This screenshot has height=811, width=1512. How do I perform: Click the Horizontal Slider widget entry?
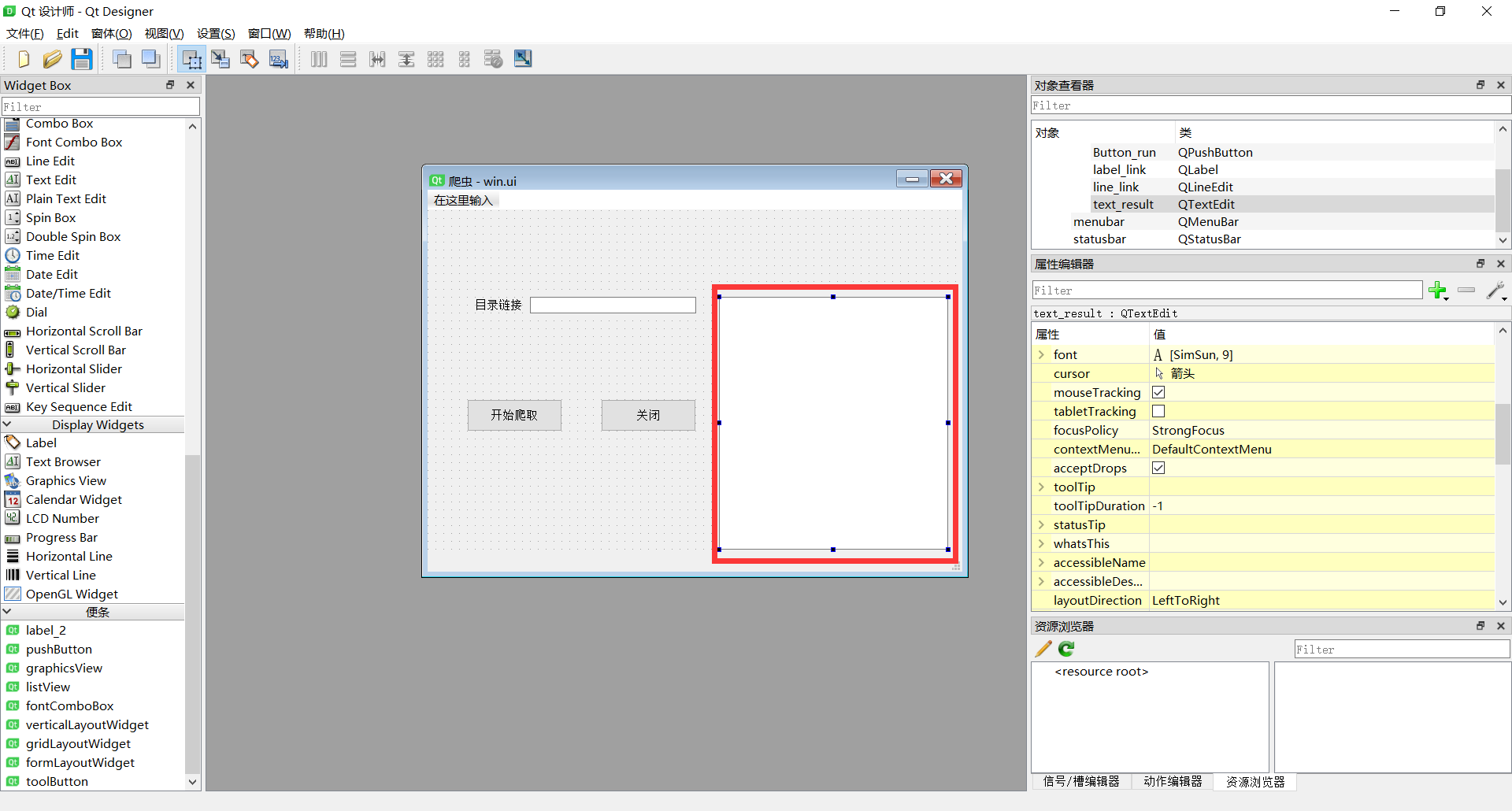74,368
